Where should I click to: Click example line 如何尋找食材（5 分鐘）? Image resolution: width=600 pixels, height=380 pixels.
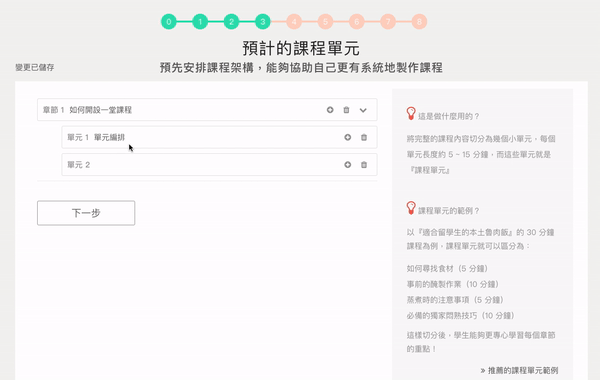pyautogui.click(x=448, y=268)
